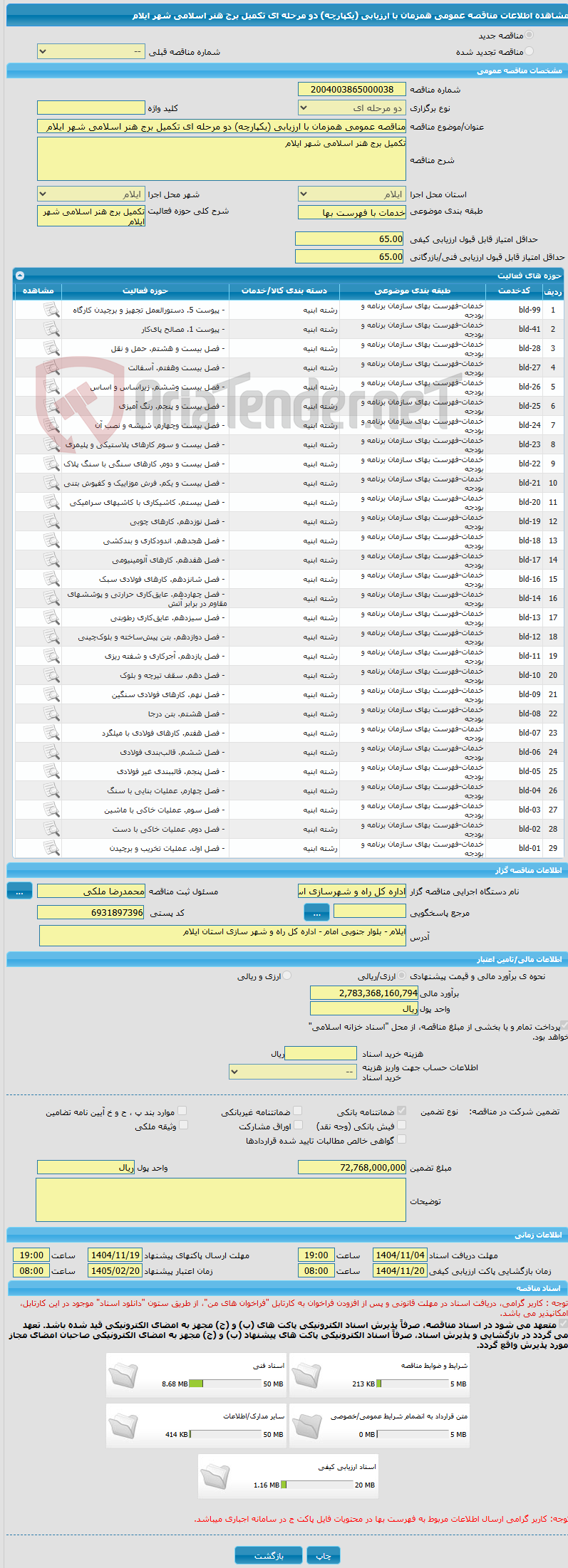Toggle the اوراق مشارکت checkbox
Image resolution: width=568 pixels, height=1568 pixels.
298,1125
